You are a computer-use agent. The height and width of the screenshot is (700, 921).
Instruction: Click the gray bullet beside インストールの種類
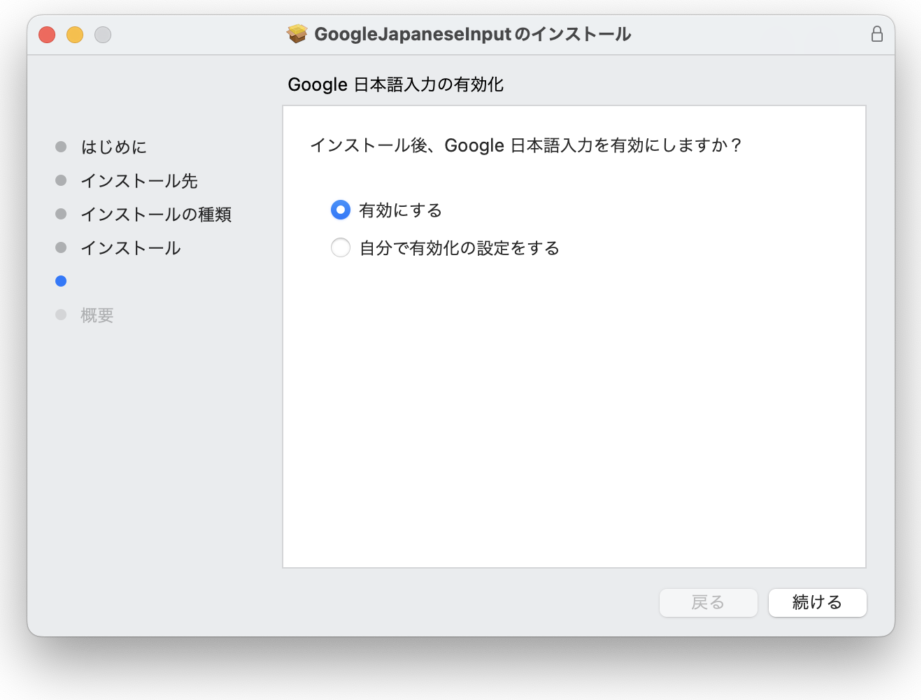click(x=61, y=214)
